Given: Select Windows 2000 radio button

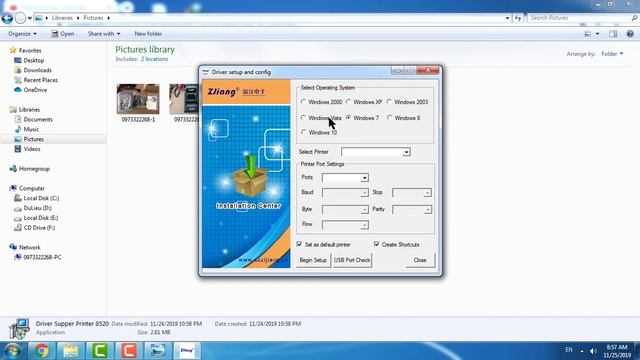Looking at the screenshot, I should pos(303,102).
